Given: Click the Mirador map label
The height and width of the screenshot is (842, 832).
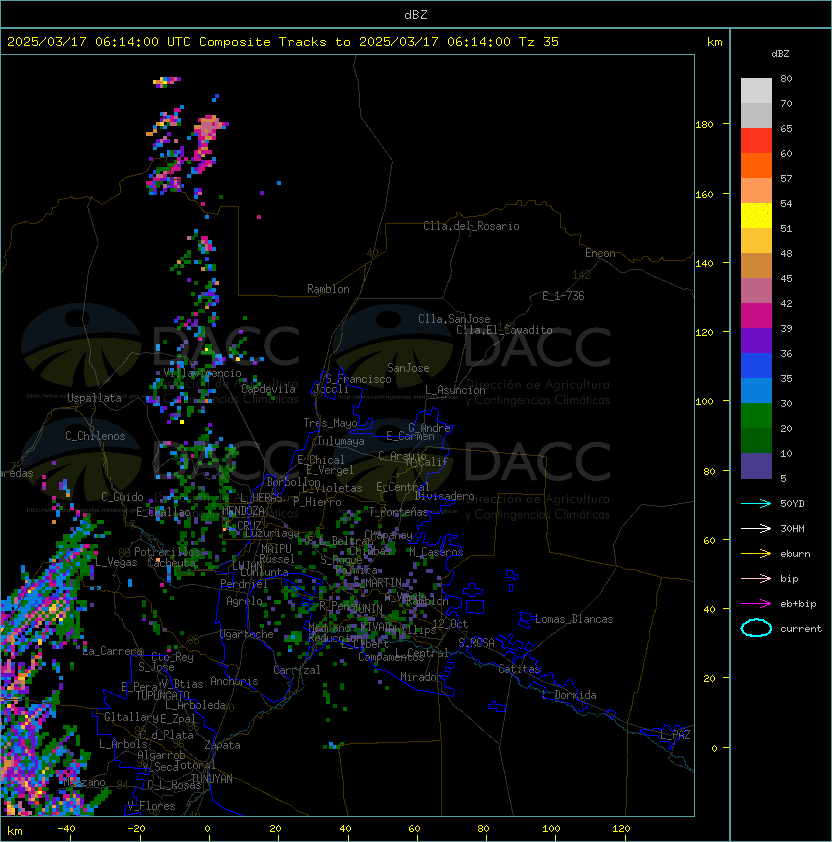Looking at the screenshot, I should coord(422,677).
